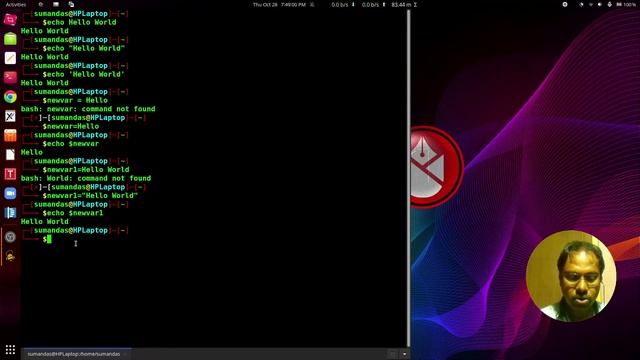Click the '$newvar1="Hello World"' command
The width and height of the screenshot is (640, 360).
tap(90, 196)
